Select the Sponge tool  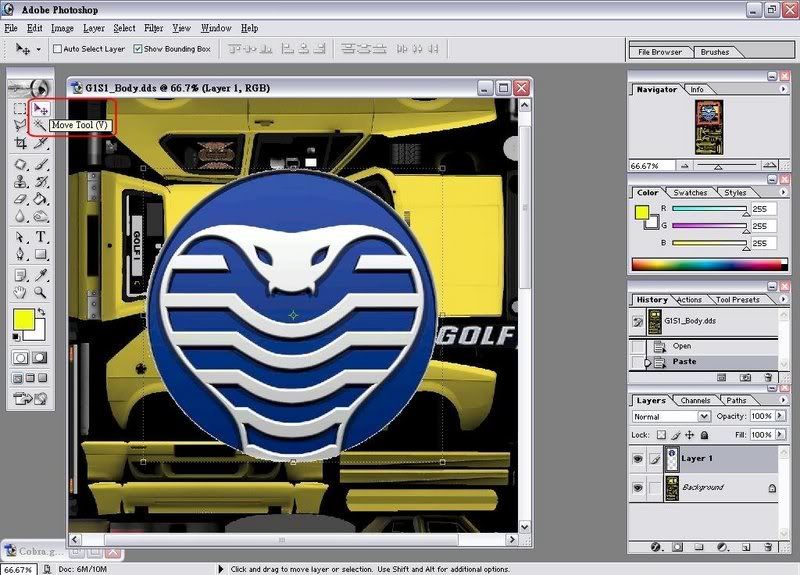tap(41, 216)
